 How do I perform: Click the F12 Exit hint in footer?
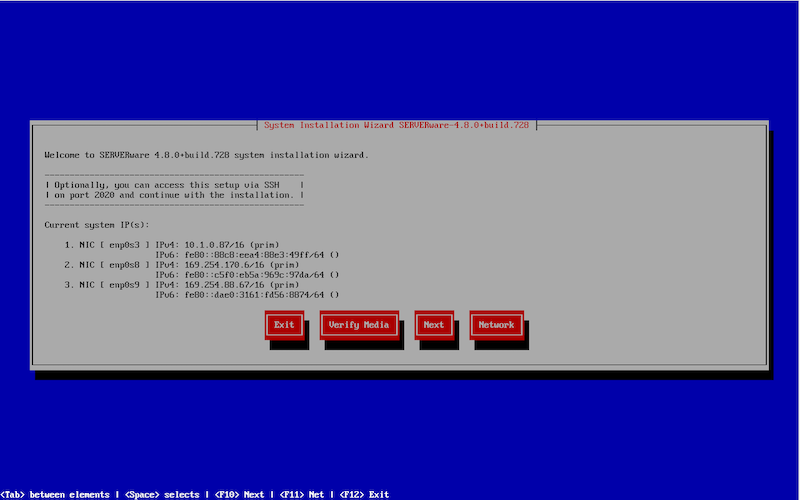pos(365,494)
